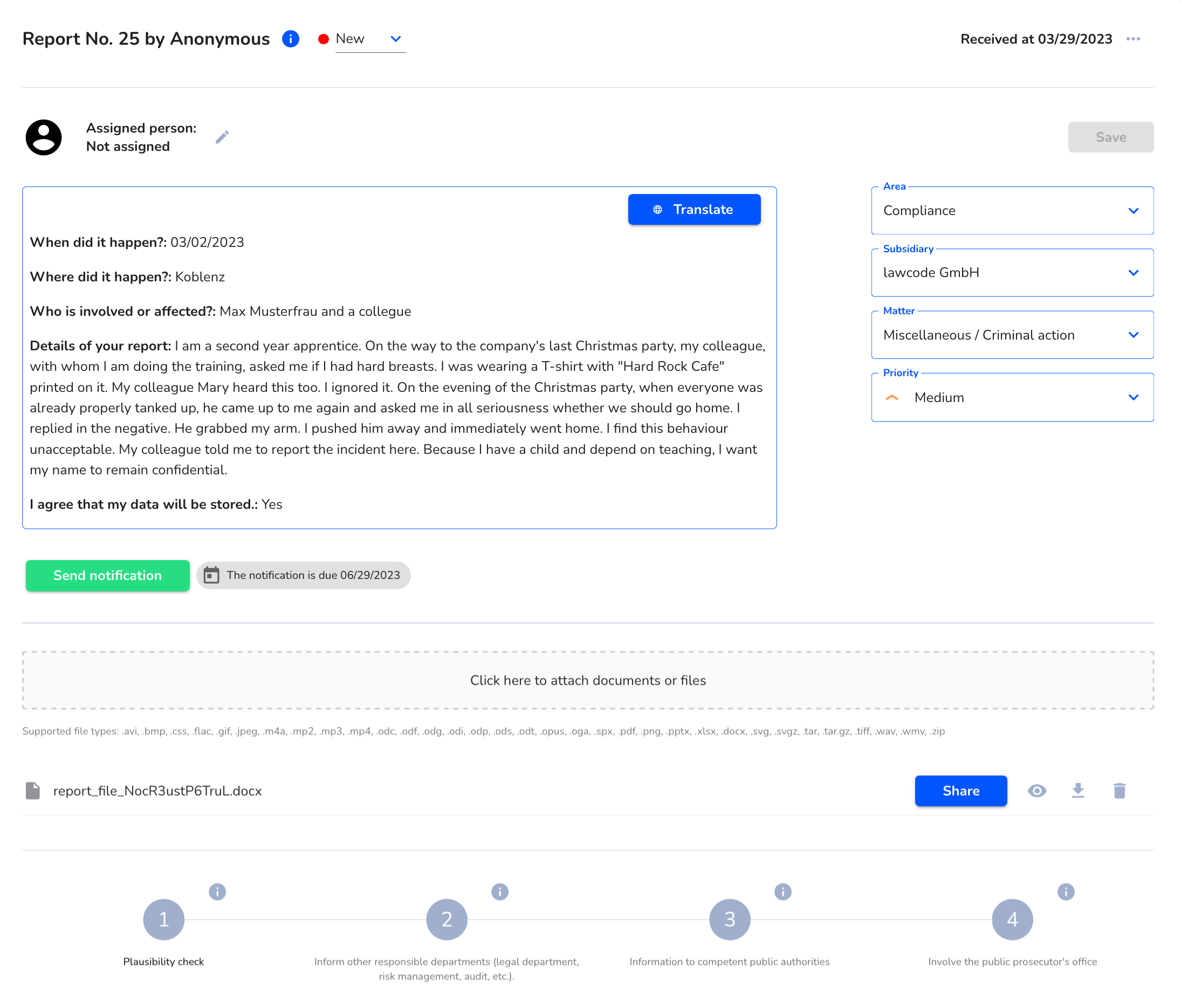The width and height of the screenshot is (1181, 1008).
Task: Click the share report file icon
Action: point(960,791)
